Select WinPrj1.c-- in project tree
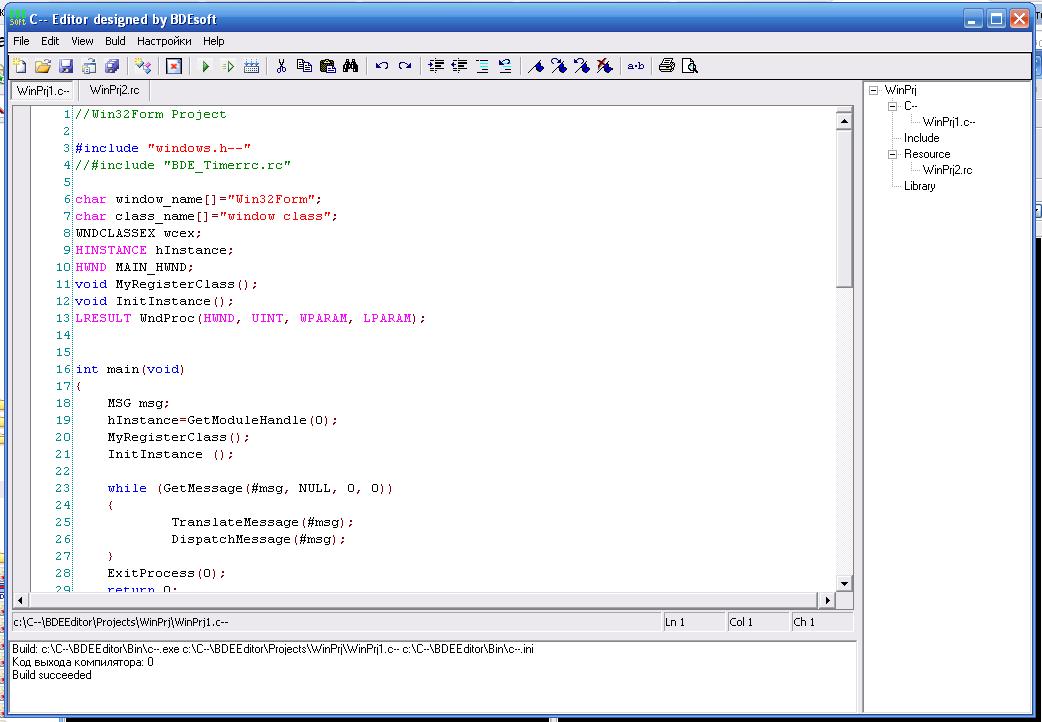Image resolution: width=1042 pixels, height=722 pixels. pyautogui.click(x=949, y=122)
